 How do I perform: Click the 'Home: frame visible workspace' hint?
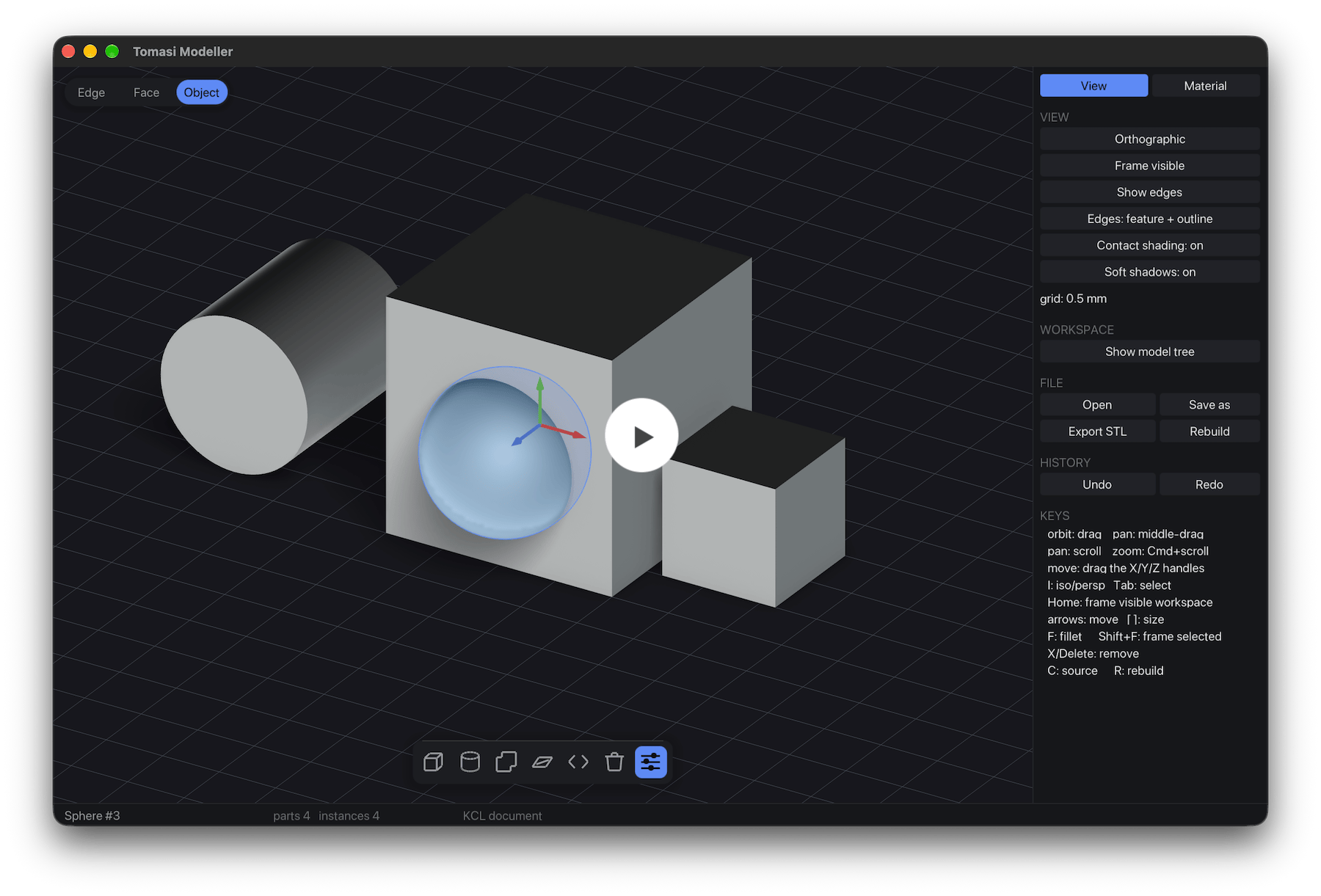coord(1129,602)
